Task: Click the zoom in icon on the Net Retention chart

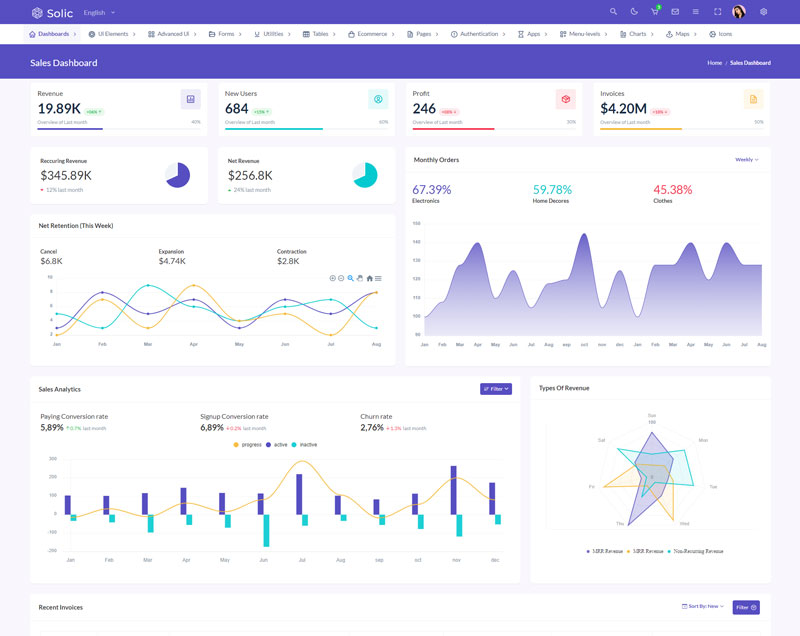Action: coord(332,278)
